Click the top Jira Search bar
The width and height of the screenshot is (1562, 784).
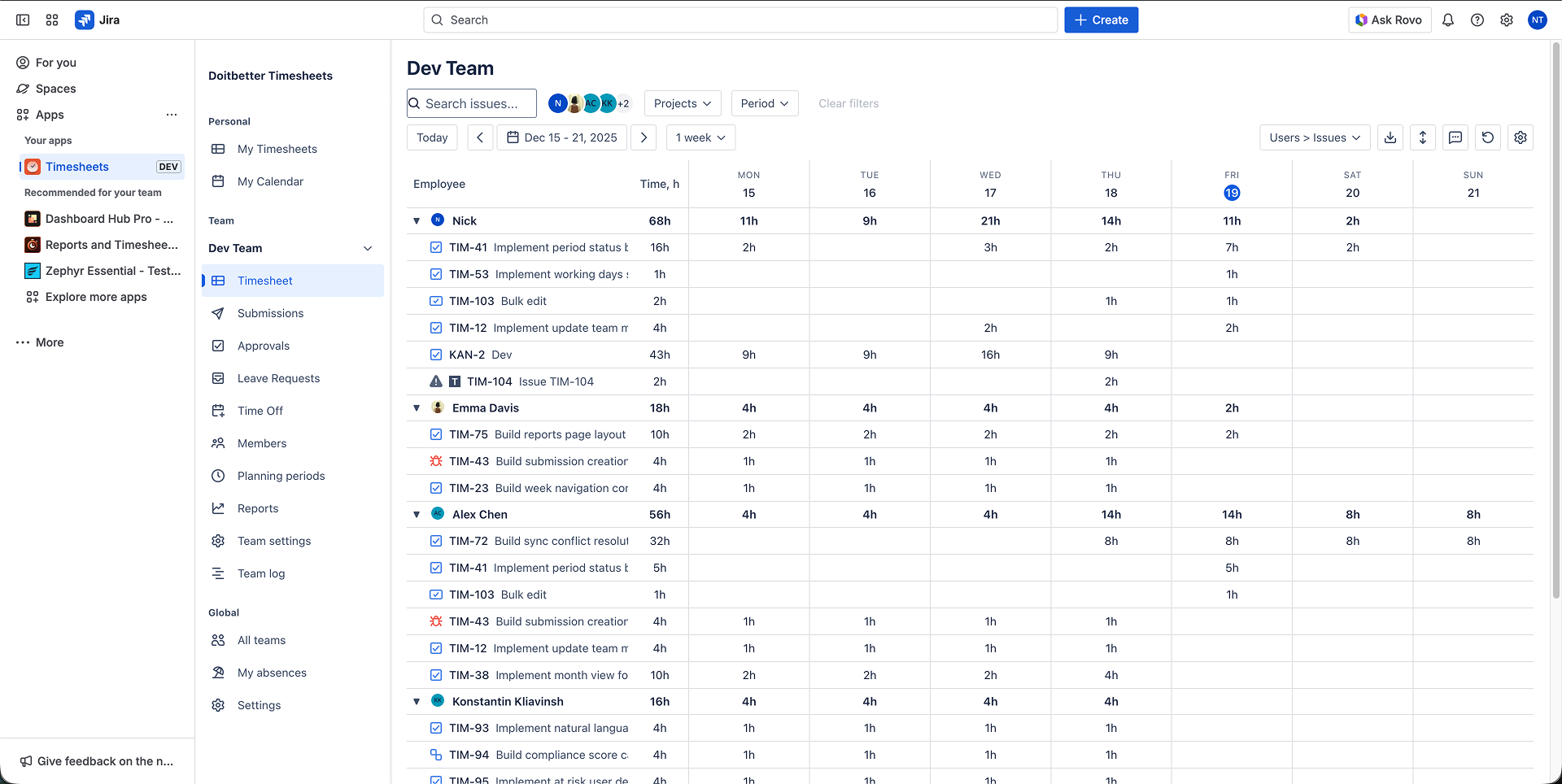[x=740, y=20]
